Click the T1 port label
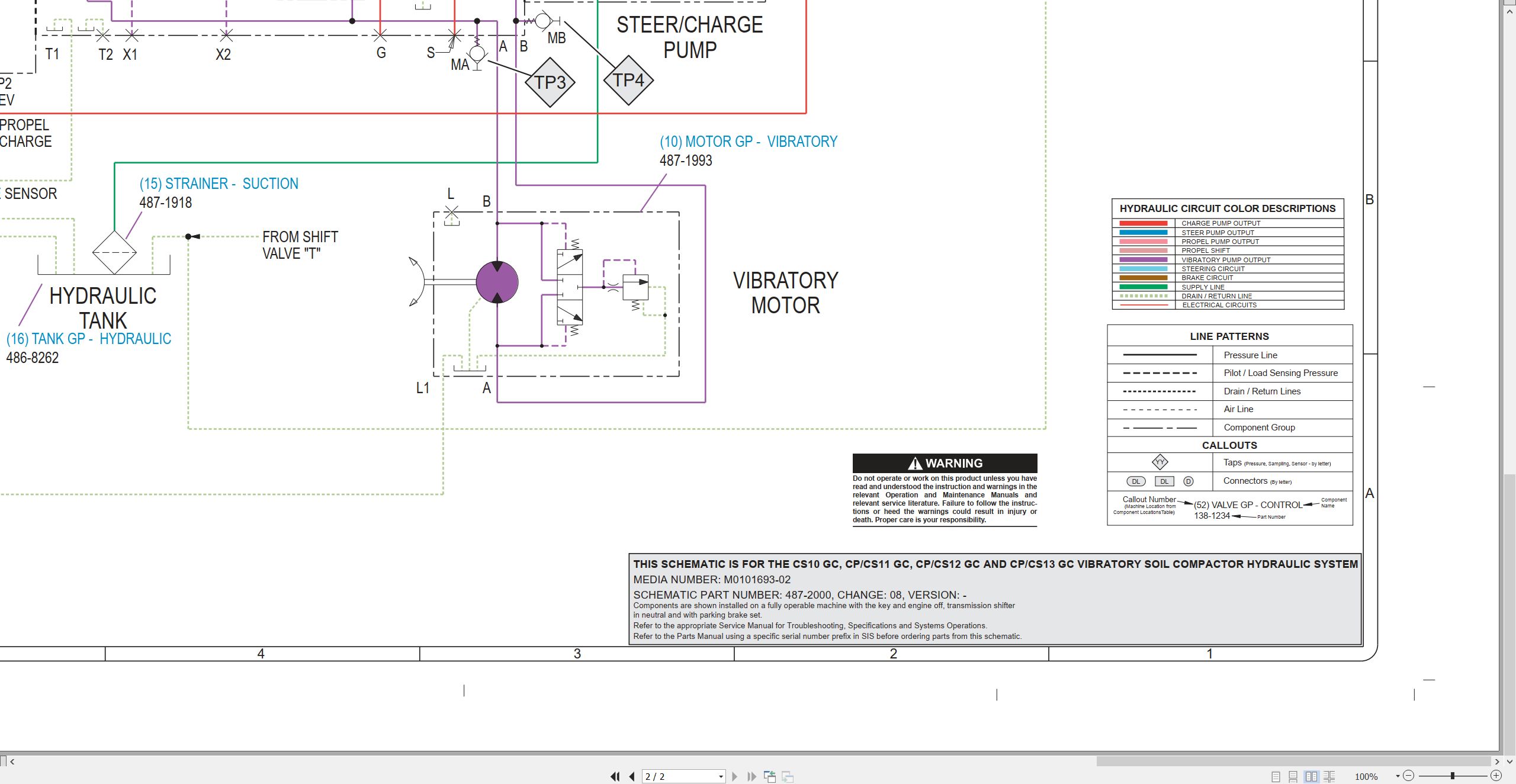This screenshot has width=1516, height=784. click(52, 54)
